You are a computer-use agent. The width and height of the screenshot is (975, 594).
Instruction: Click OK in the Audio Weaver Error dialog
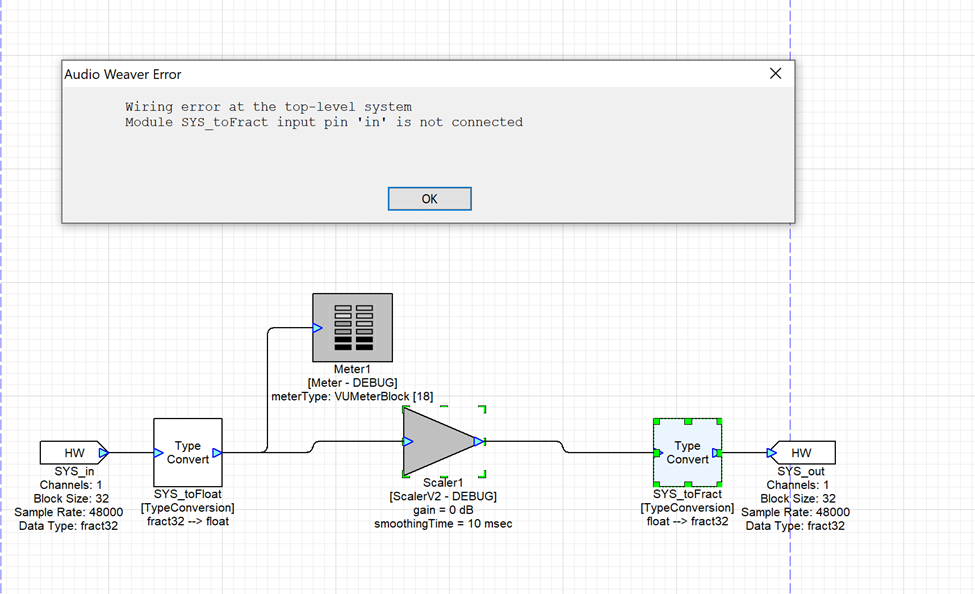[429, 198]
